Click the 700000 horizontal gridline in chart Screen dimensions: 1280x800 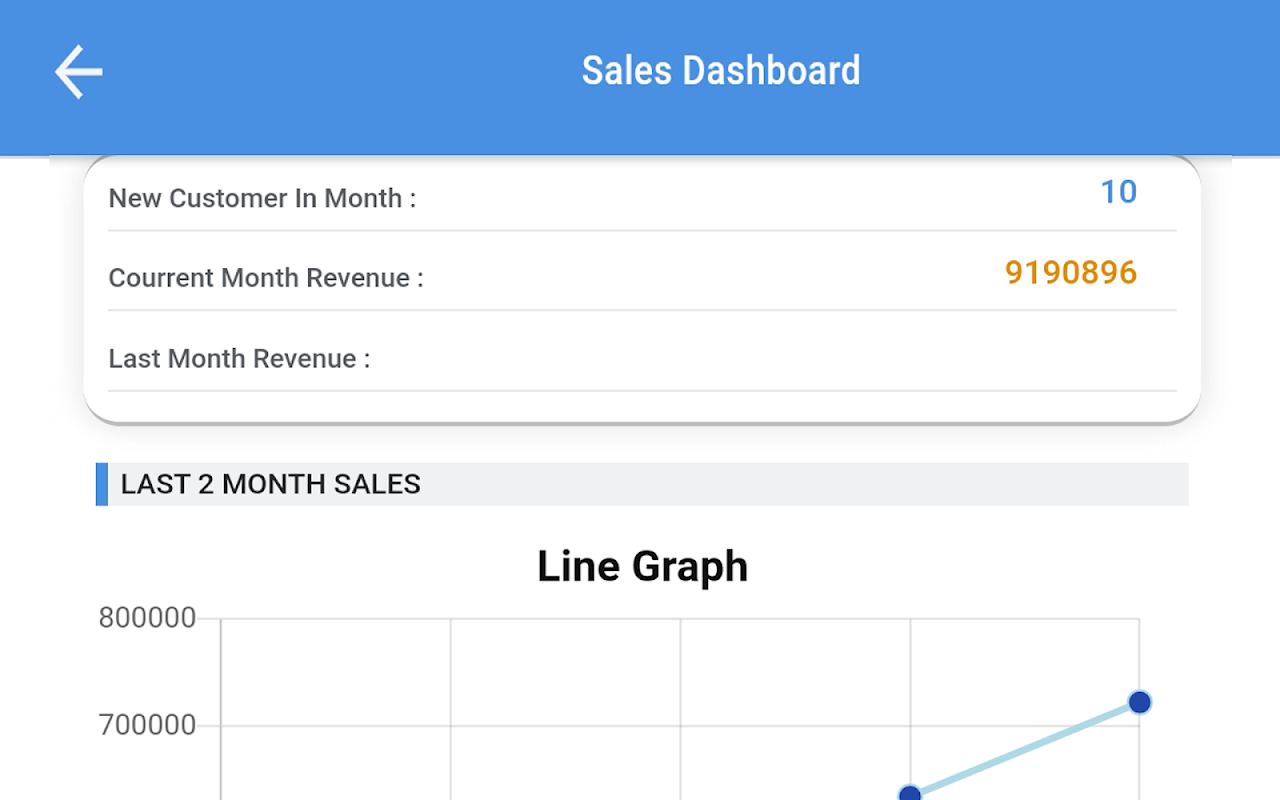565,725
